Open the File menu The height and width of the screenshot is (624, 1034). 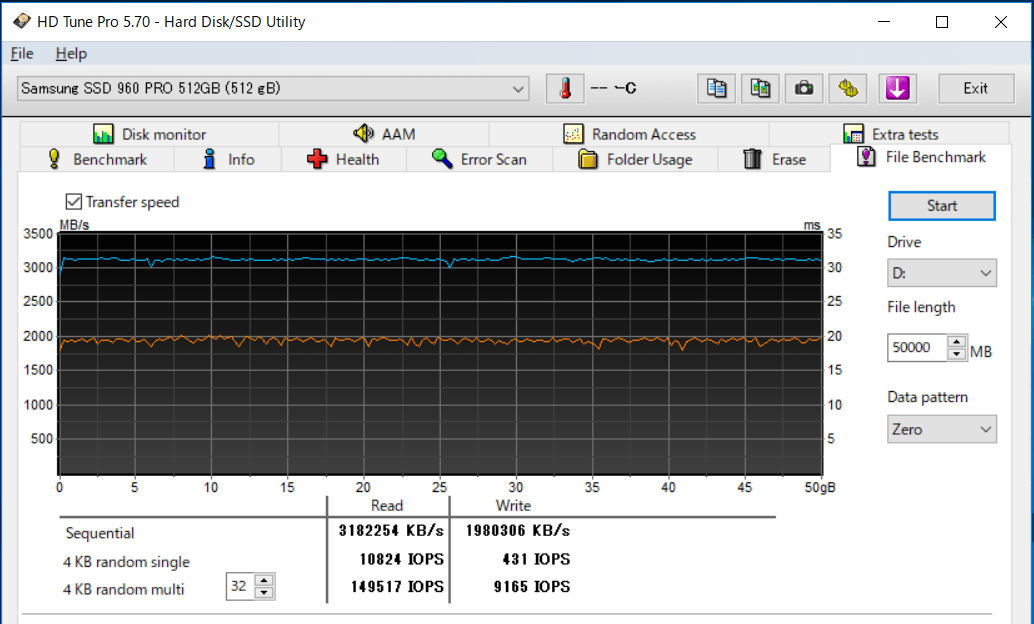click(22, 53)
